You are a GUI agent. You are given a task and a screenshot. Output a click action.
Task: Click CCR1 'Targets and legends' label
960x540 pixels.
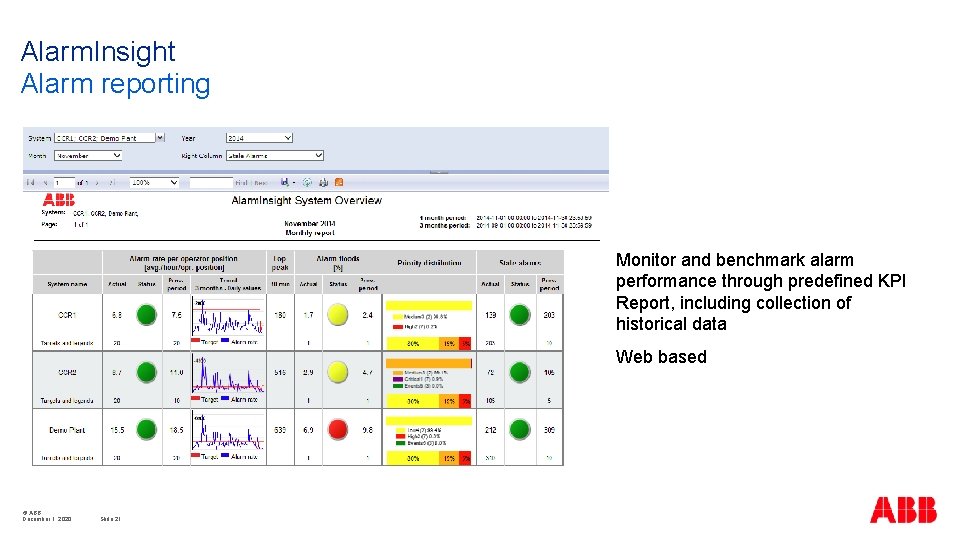click(67, 343)
